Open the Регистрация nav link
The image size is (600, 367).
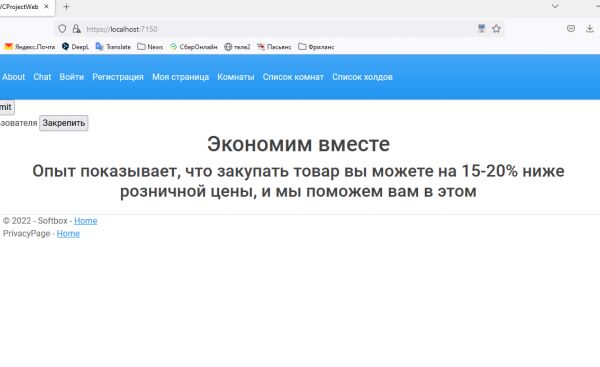coord(118,77)
